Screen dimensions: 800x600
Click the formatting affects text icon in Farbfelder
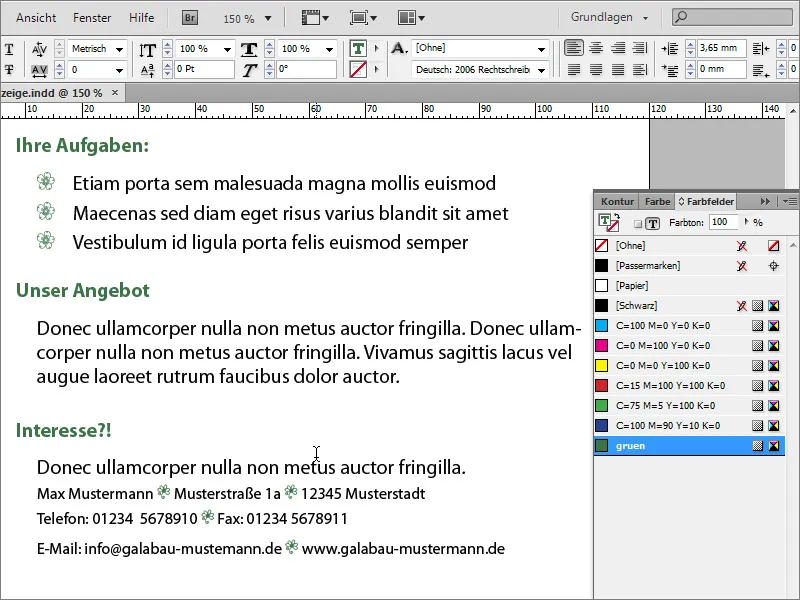pyautogui.click(x=653, y=223)
